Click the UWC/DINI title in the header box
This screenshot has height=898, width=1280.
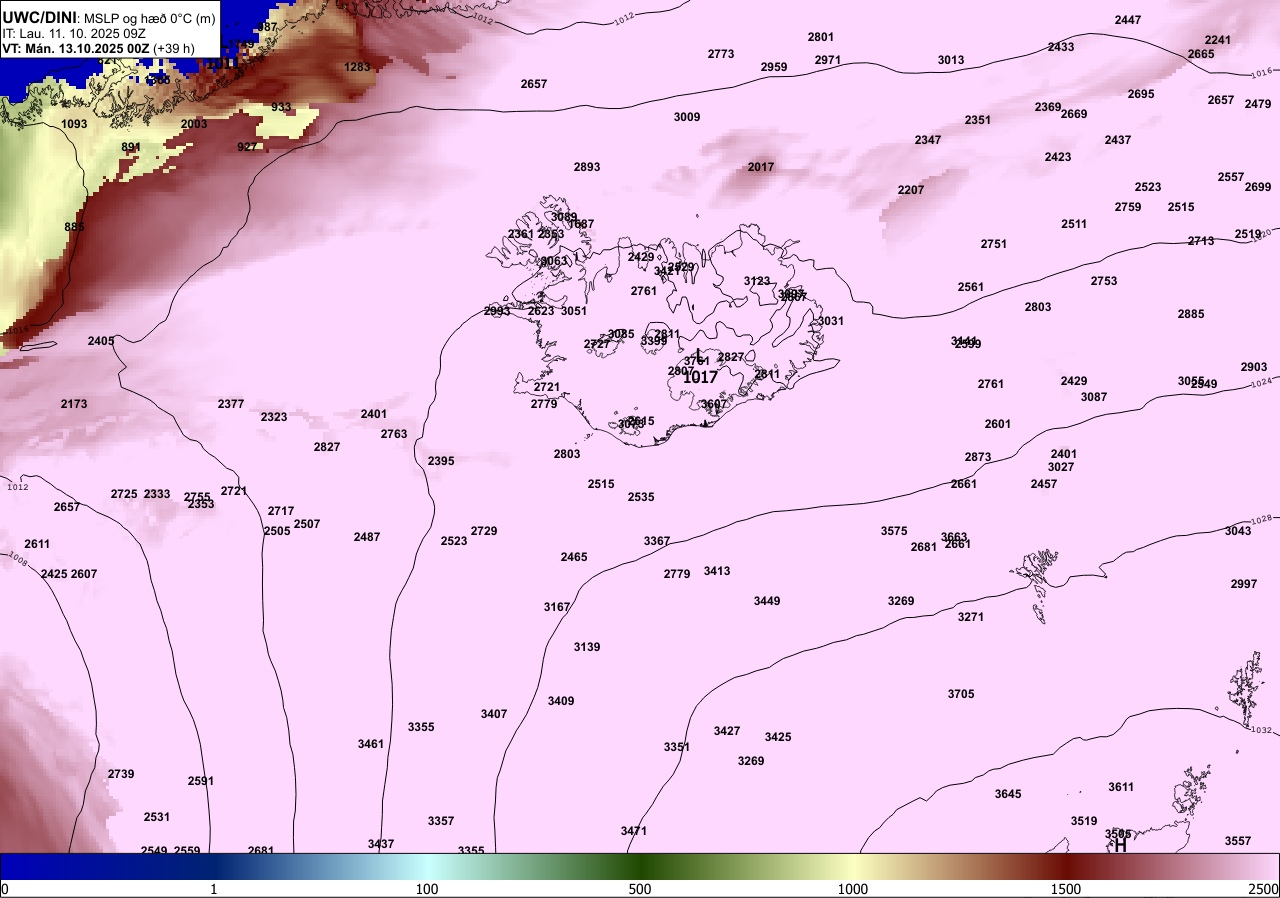(x=38, y=17)
